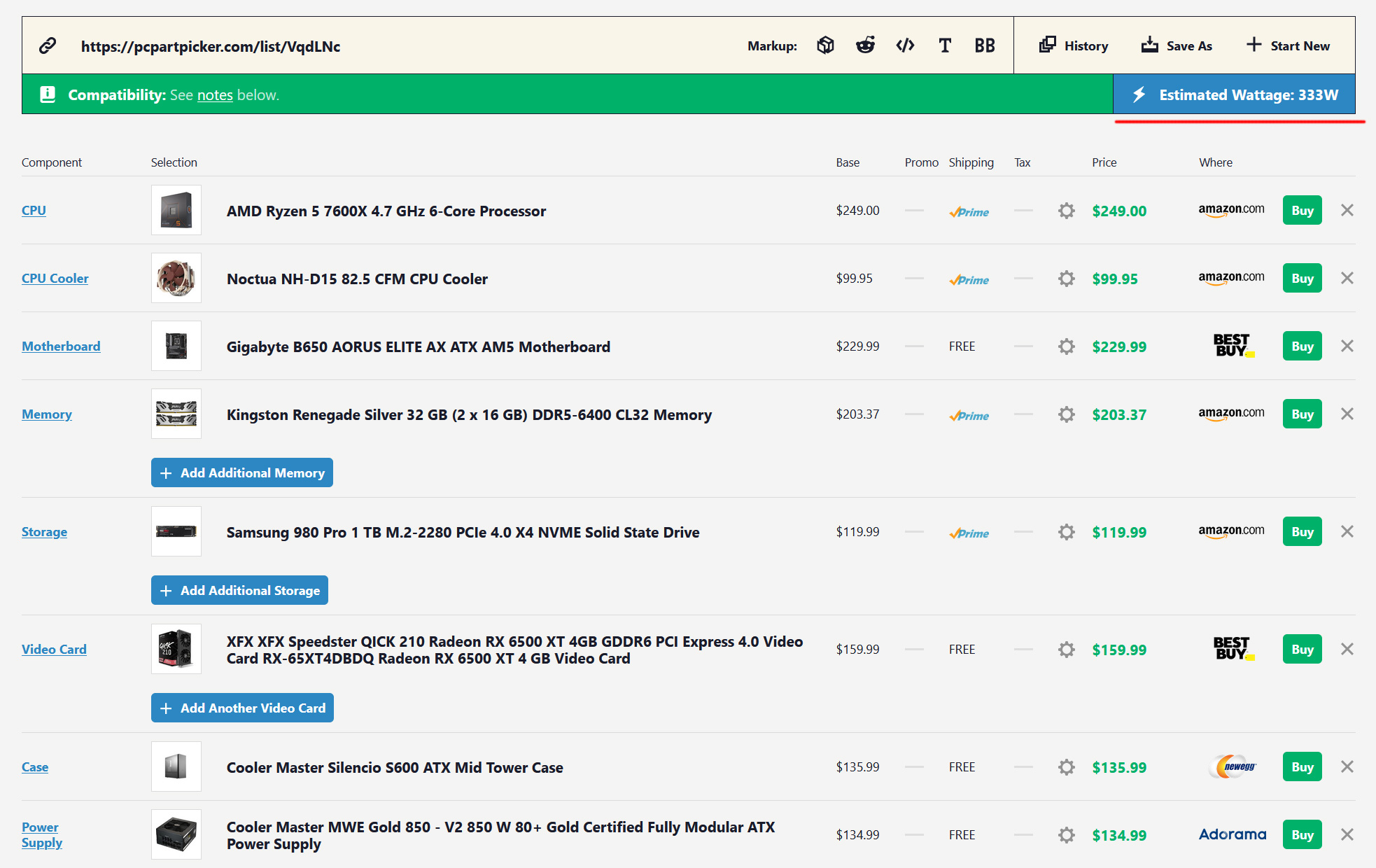Remove Noctua NH-D15 cooler from list
The height and width of the screenshot is (868, 1376).
1347,279
